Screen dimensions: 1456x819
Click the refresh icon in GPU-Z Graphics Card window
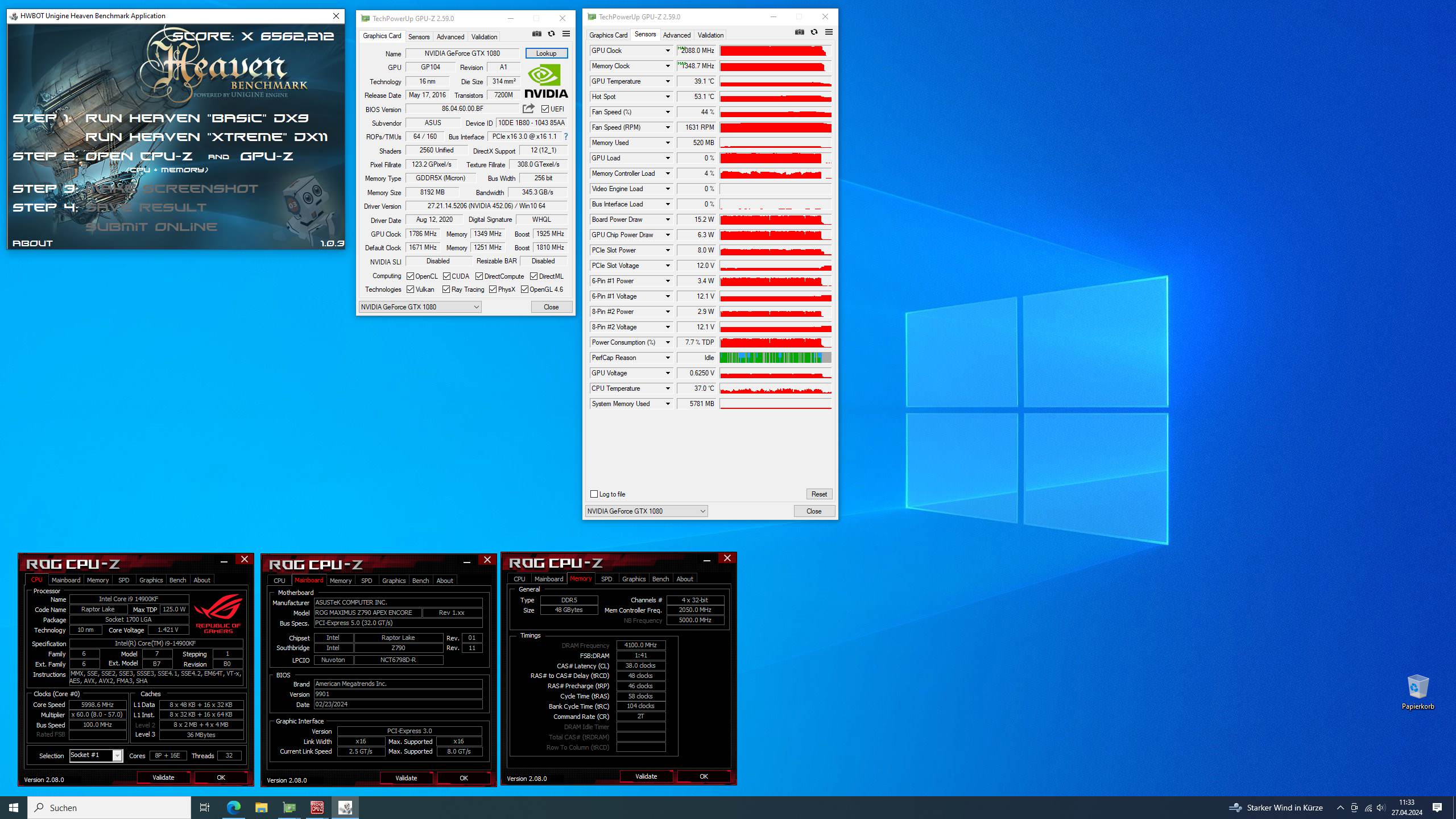click(x=551, y=34)
